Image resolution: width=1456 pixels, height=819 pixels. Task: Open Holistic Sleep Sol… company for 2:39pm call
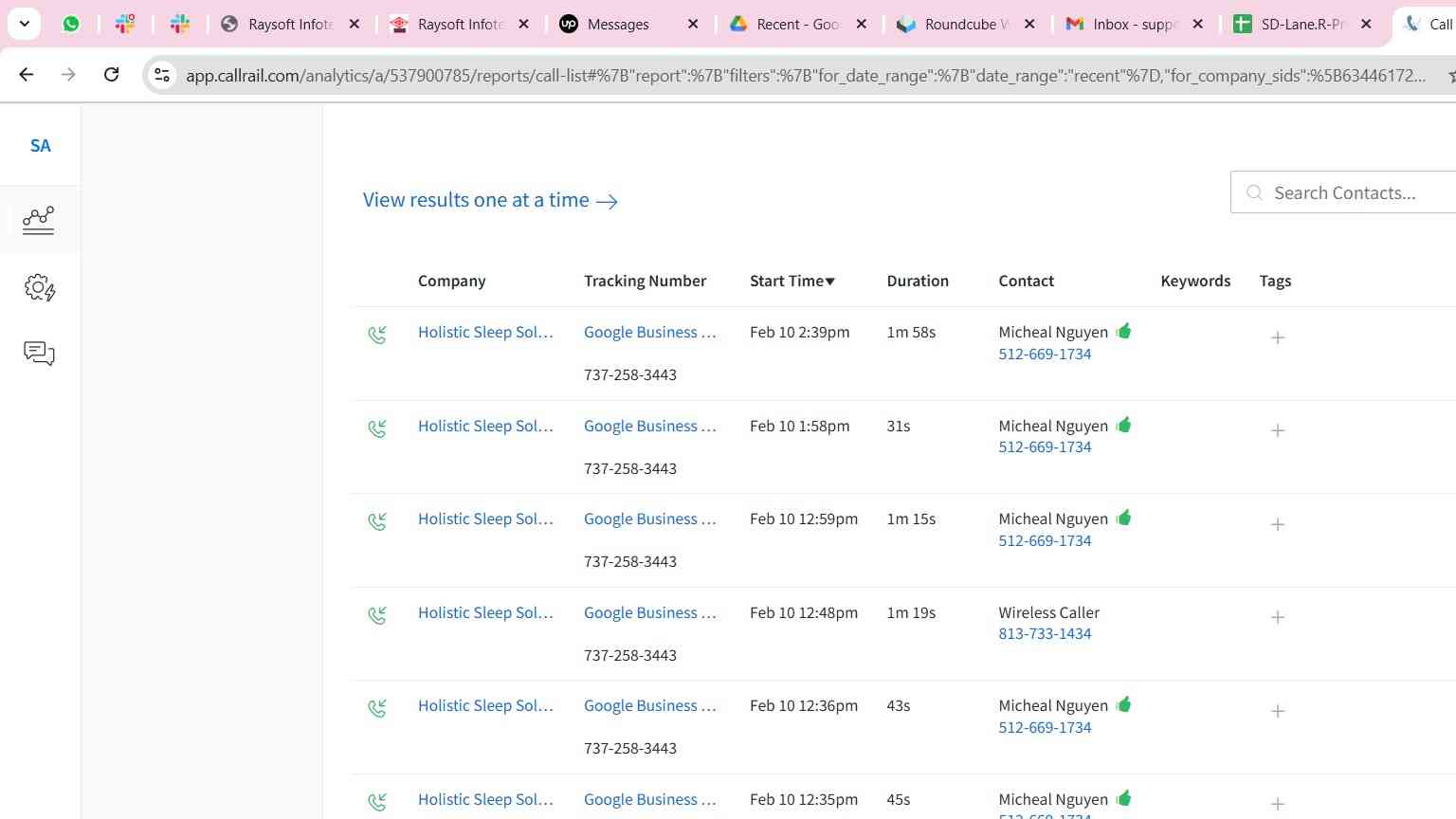[x=485, y=332]
